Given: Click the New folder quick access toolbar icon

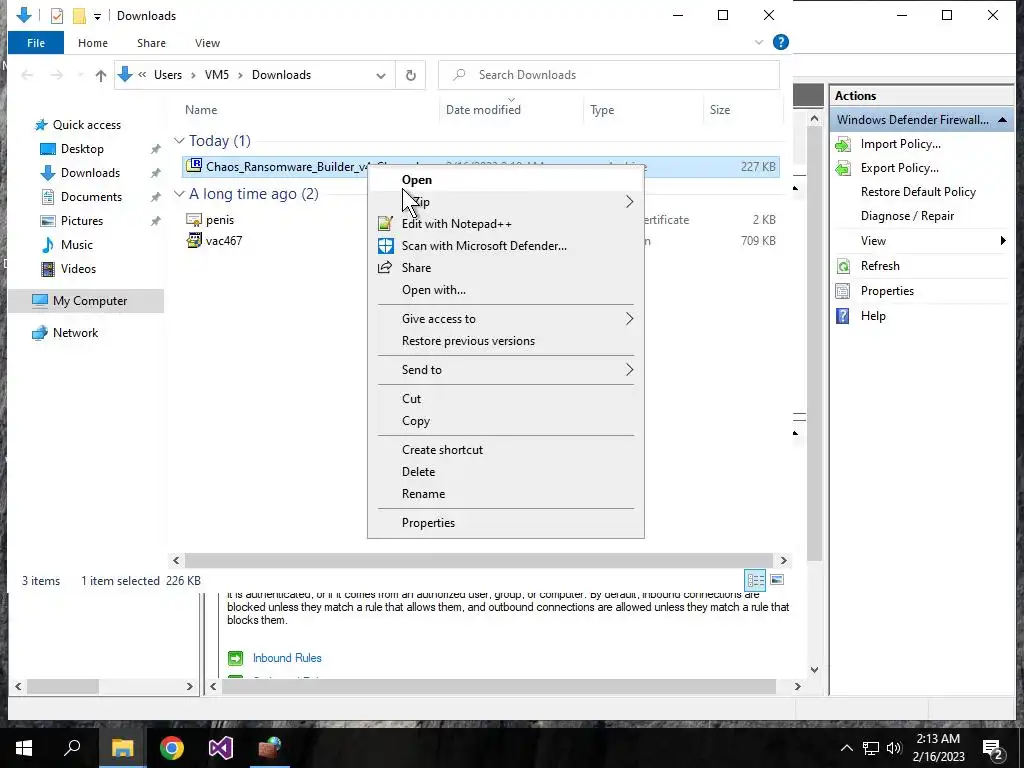Looking at the screenshot, I should (79, 16).
